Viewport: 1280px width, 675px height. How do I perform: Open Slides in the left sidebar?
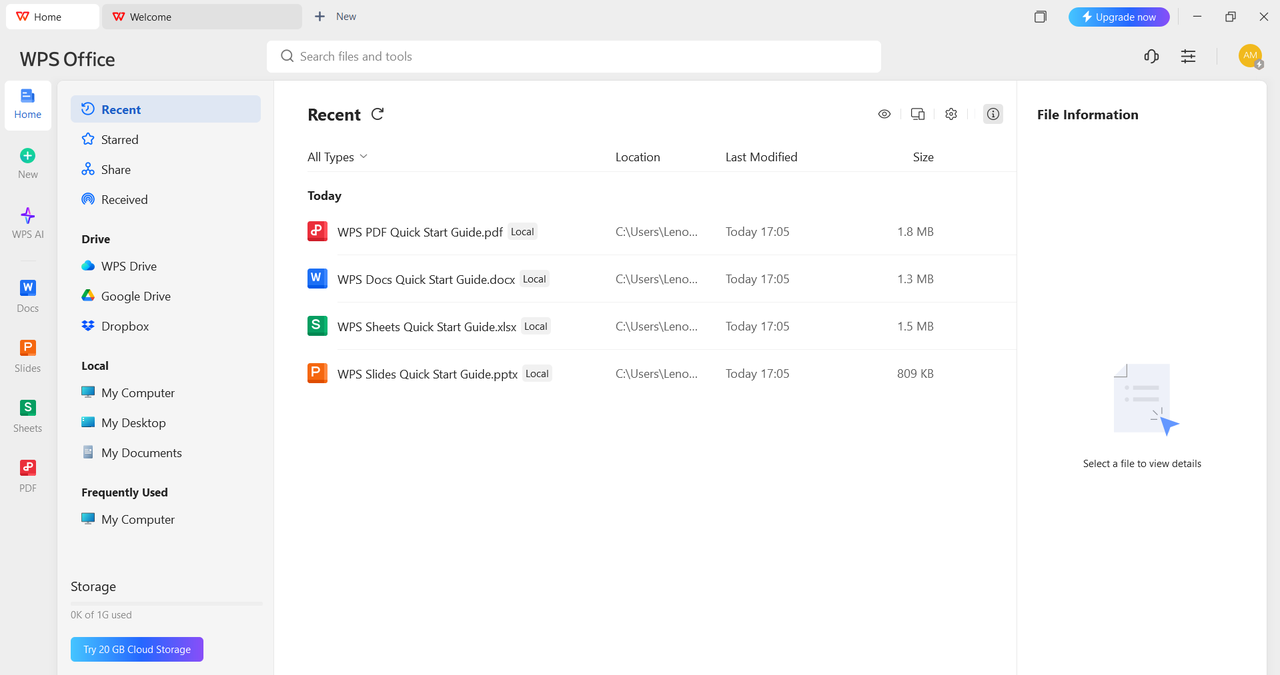coord(28,355)
